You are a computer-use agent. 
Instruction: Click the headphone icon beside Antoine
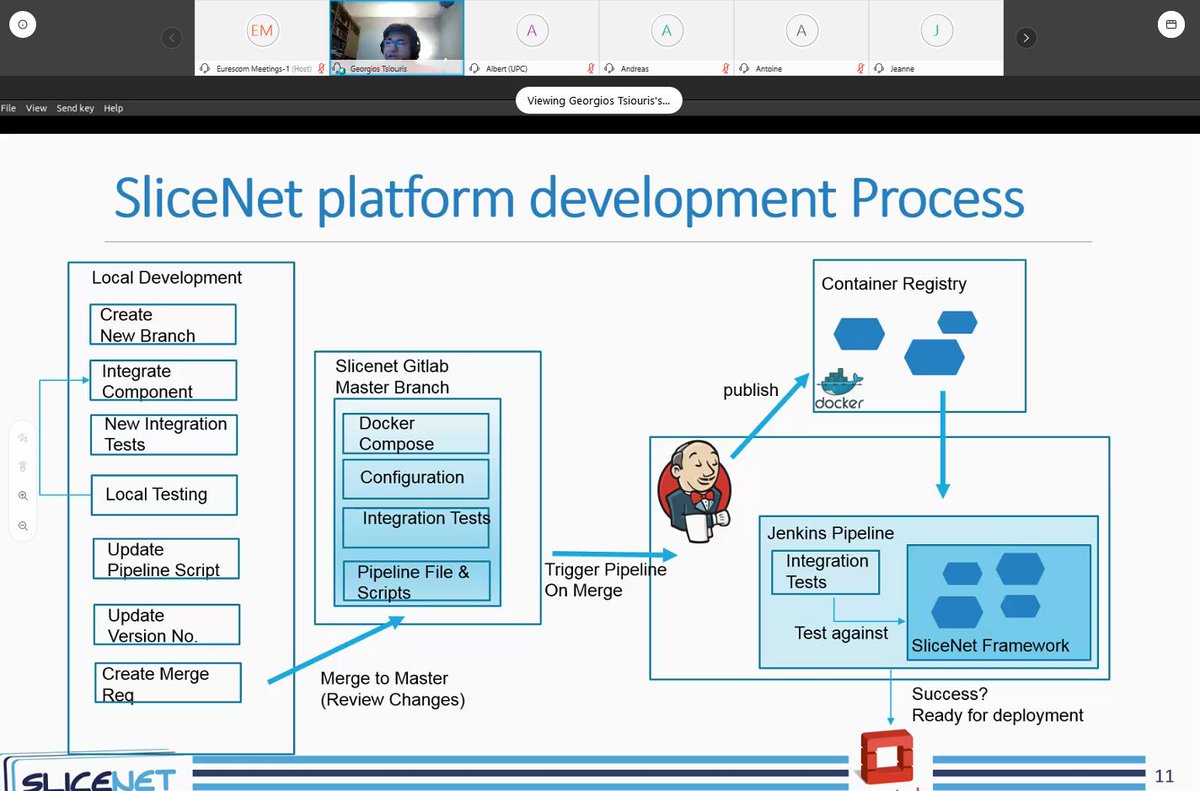coord(744,69)
